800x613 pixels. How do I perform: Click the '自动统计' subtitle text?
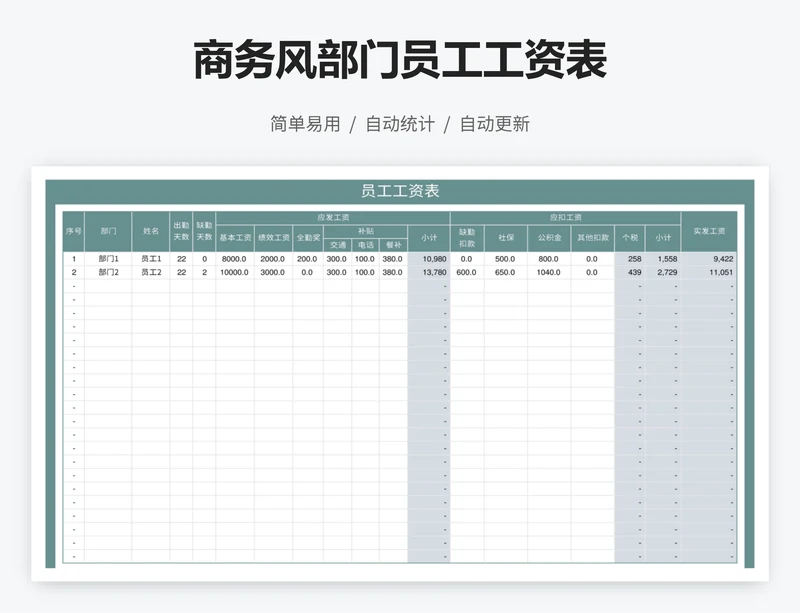click(x=401, y=124)
